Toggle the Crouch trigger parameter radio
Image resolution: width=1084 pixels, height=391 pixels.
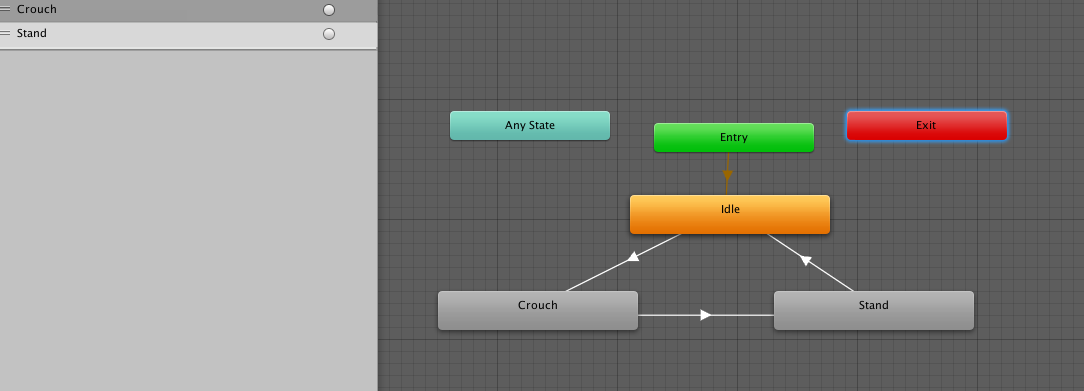click(329, 10)
